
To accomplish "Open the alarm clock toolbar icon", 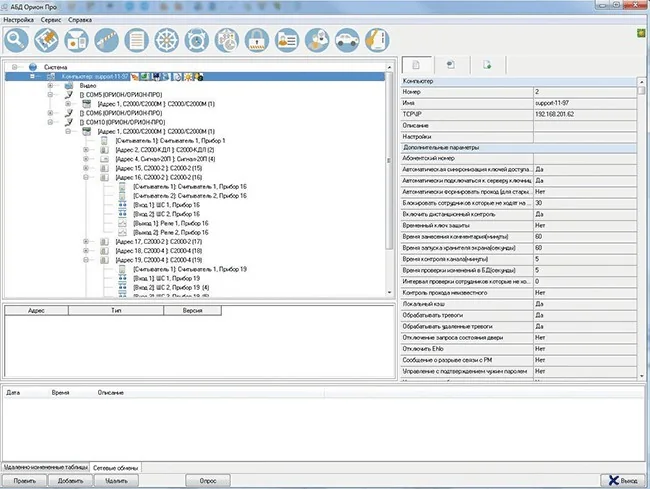I will point(196,40).
